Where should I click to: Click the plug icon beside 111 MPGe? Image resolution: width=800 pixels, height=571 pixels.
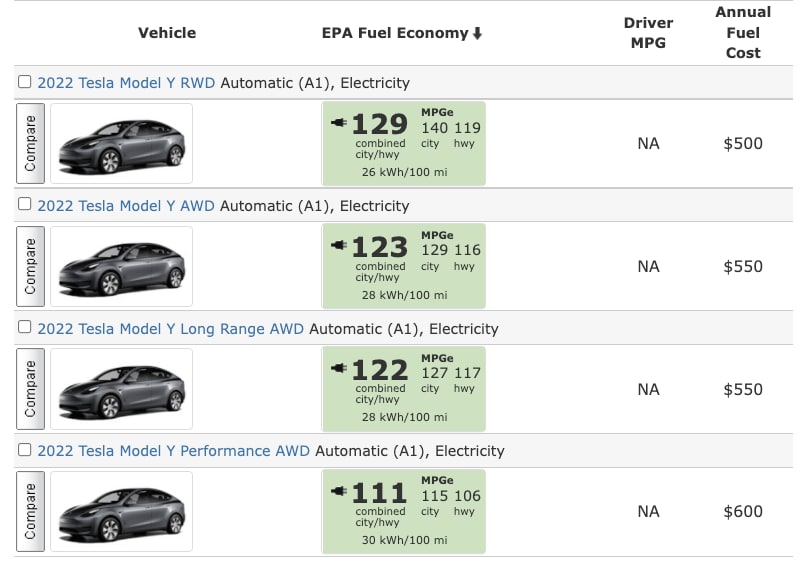pos(339,491)
